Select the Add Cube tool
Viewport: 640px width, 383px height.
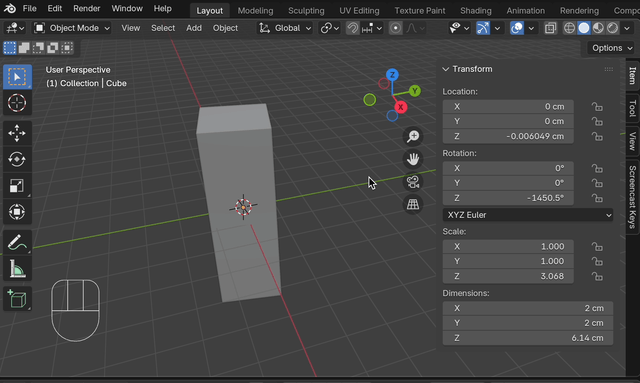pyautogui.click(x=17, y=299)
